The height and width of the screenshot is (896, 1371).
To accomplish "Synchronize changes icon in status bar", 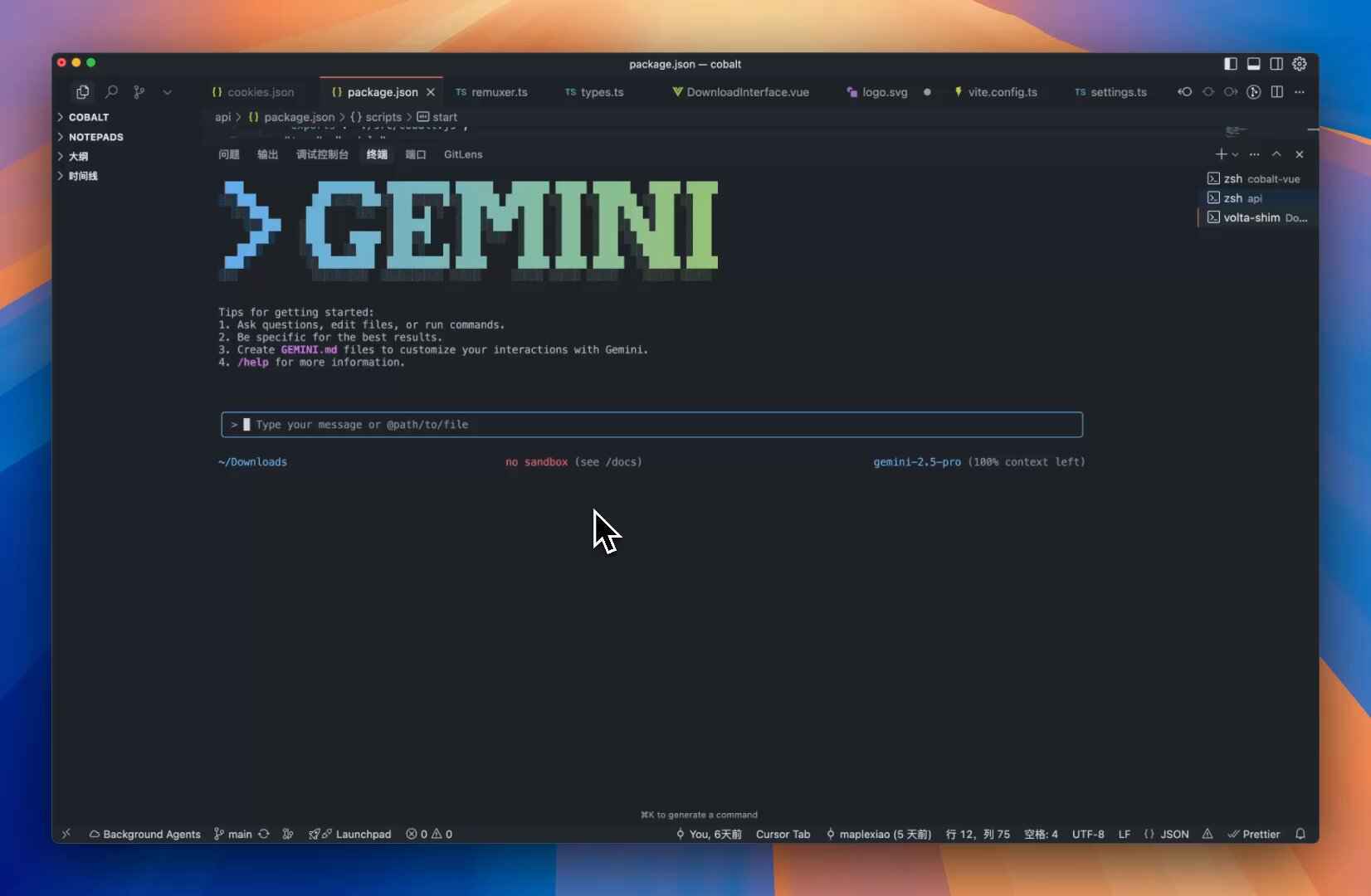I will click(264, 834).
